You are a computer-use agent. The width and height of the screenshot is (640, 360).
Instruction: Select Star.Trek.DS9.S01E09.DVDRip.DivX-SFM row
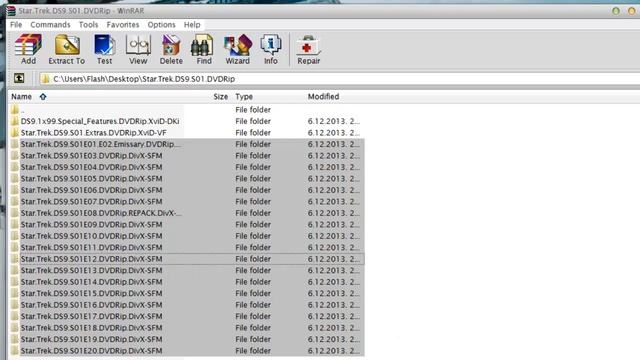(x=186, y=224)
